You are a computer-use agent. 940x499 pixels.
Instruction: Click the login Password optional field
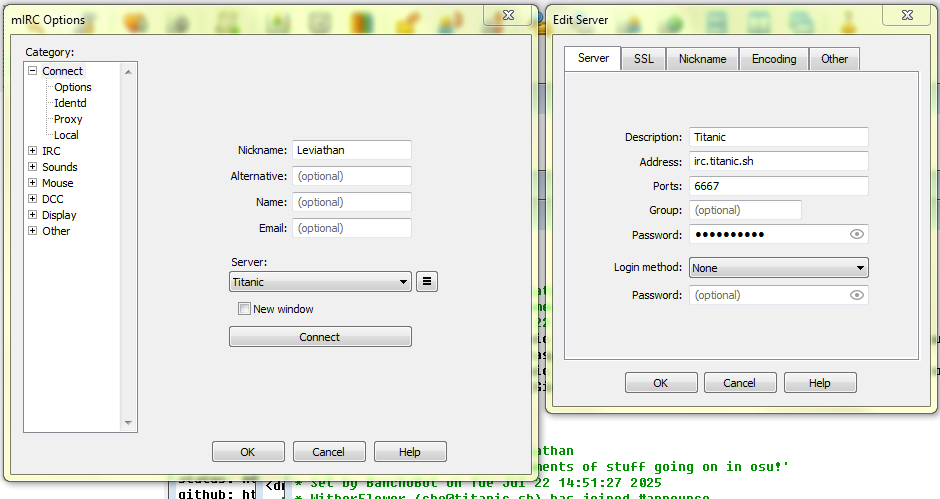coord(779,294)
